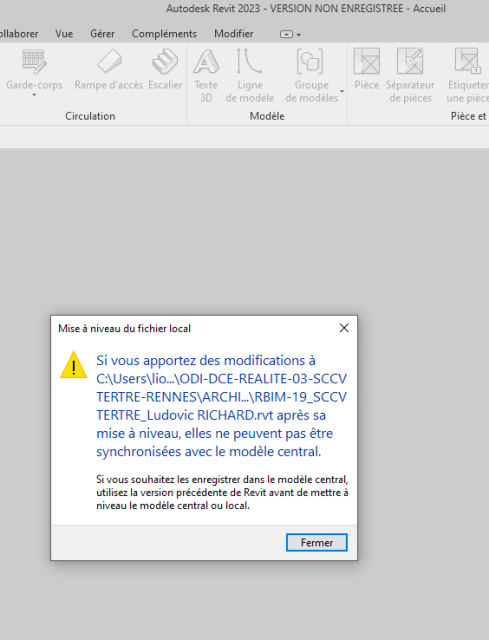Select the Escalier stair tool
This screenshot has width=489, height=640.
click(x=165, y=69)
